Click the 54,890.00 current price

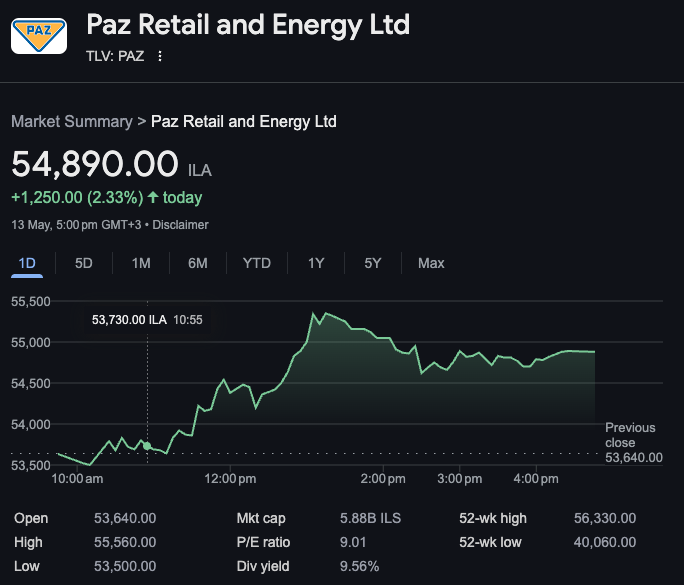tap(95, 164)
